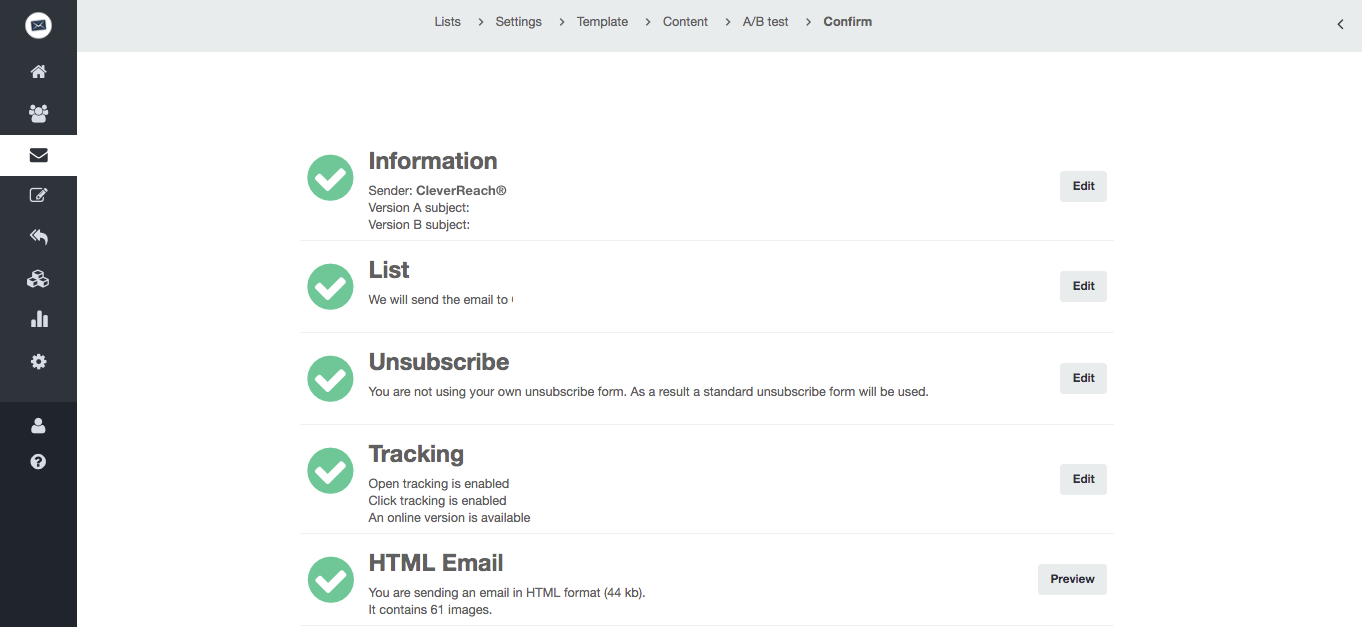Open the user account icon

[x=38, y=426]
